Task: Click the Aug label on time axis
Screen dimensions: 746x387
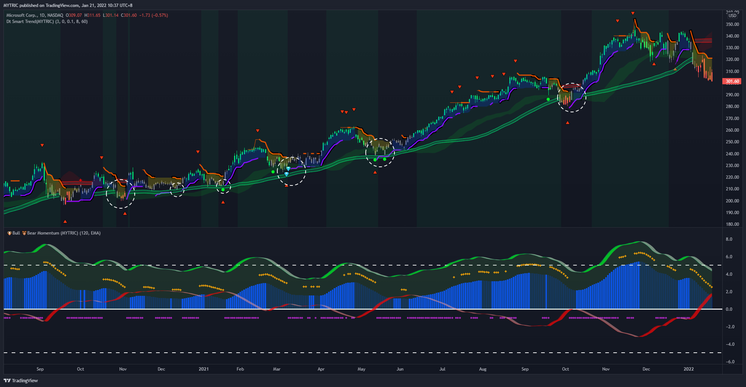Action: pyautogui.click(x=483, y=369)
